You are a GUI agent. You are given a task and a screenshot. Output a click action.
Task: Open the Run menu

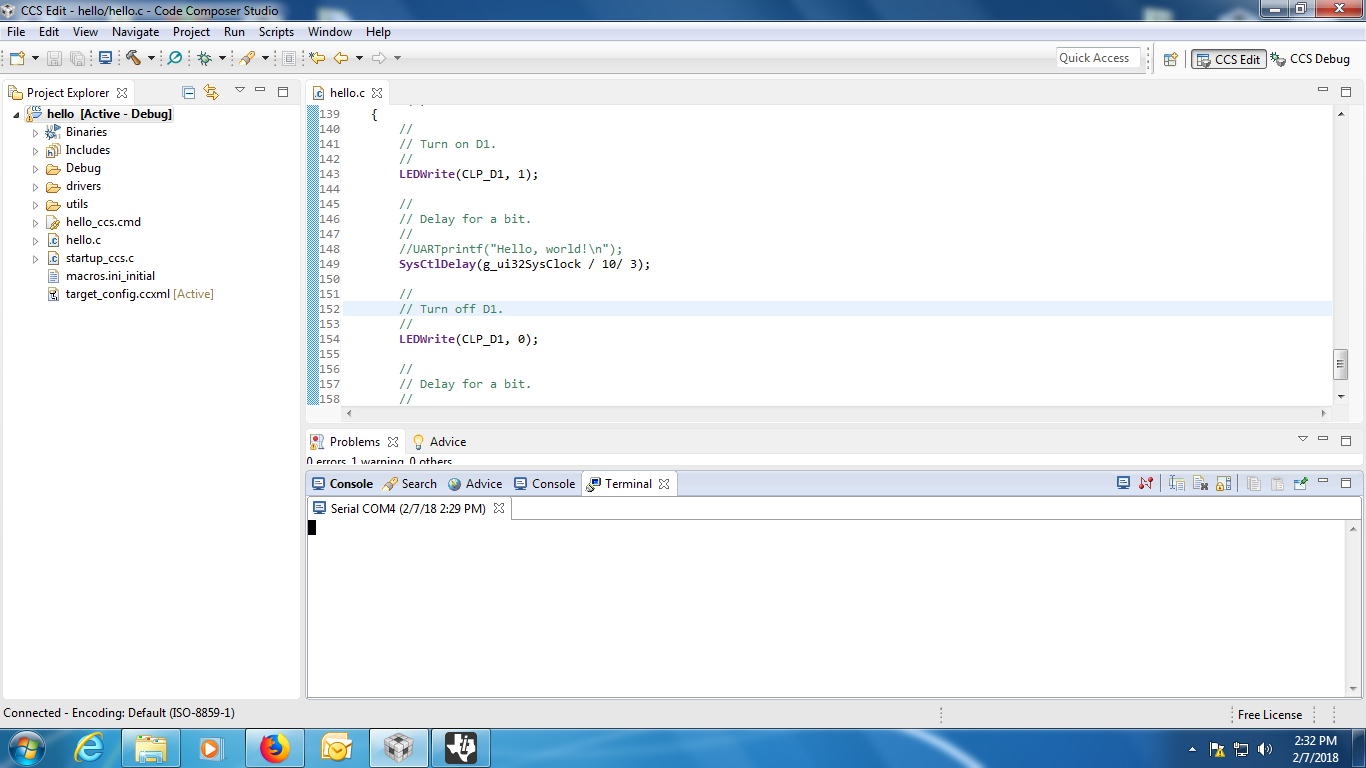(x=234, y=32)
